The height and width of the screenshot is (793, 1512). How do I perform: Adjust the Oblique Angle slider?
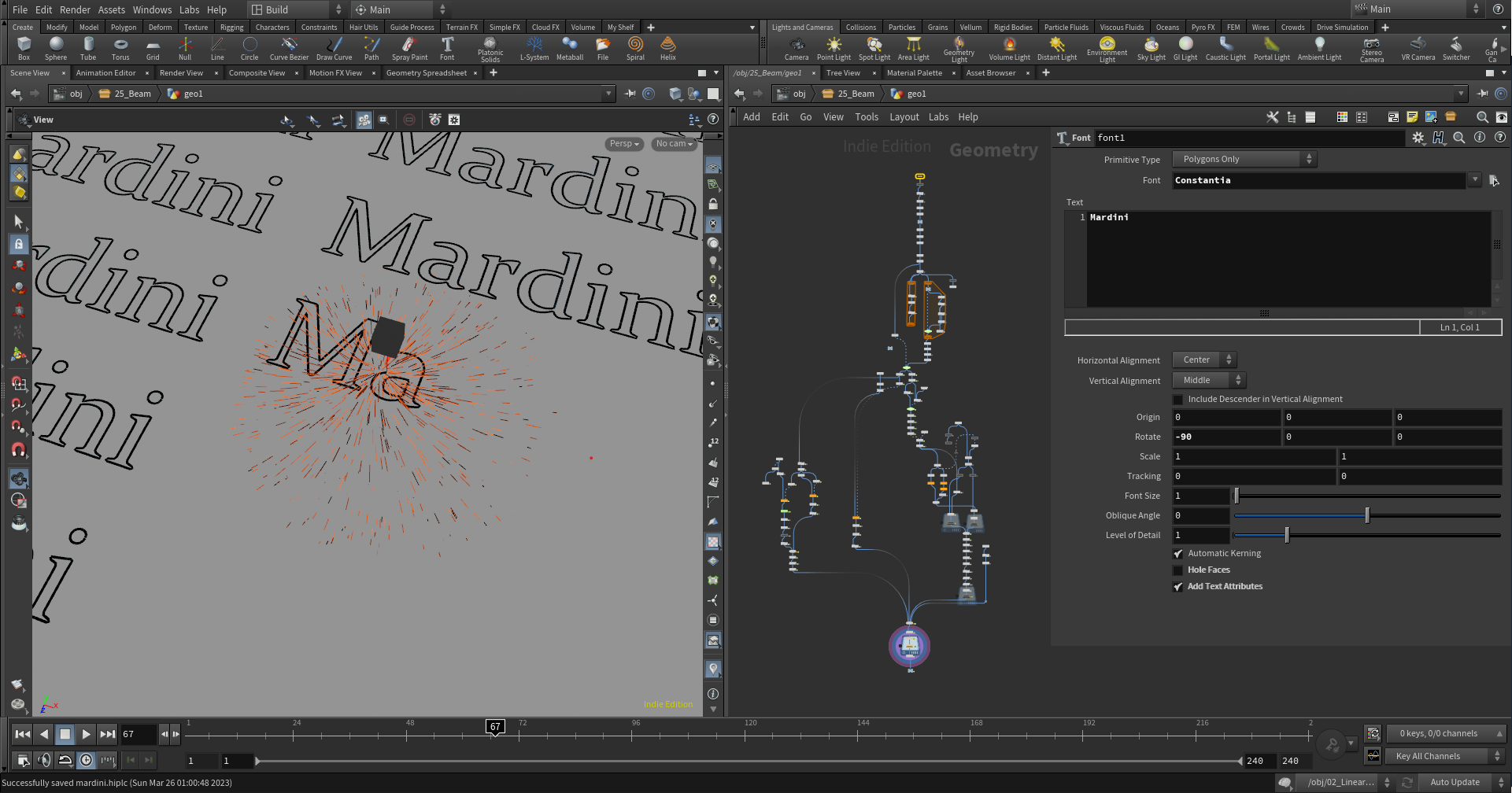tap(1367, 515)
